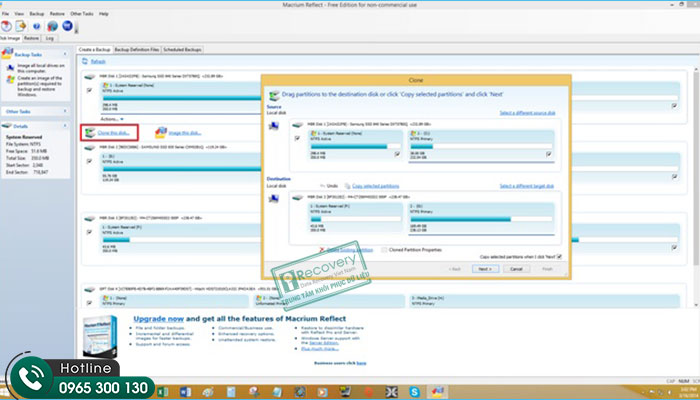This screenshot has width=700, height=400.
Task: Open the Other Tasks menu
Action: click(82, 14)
